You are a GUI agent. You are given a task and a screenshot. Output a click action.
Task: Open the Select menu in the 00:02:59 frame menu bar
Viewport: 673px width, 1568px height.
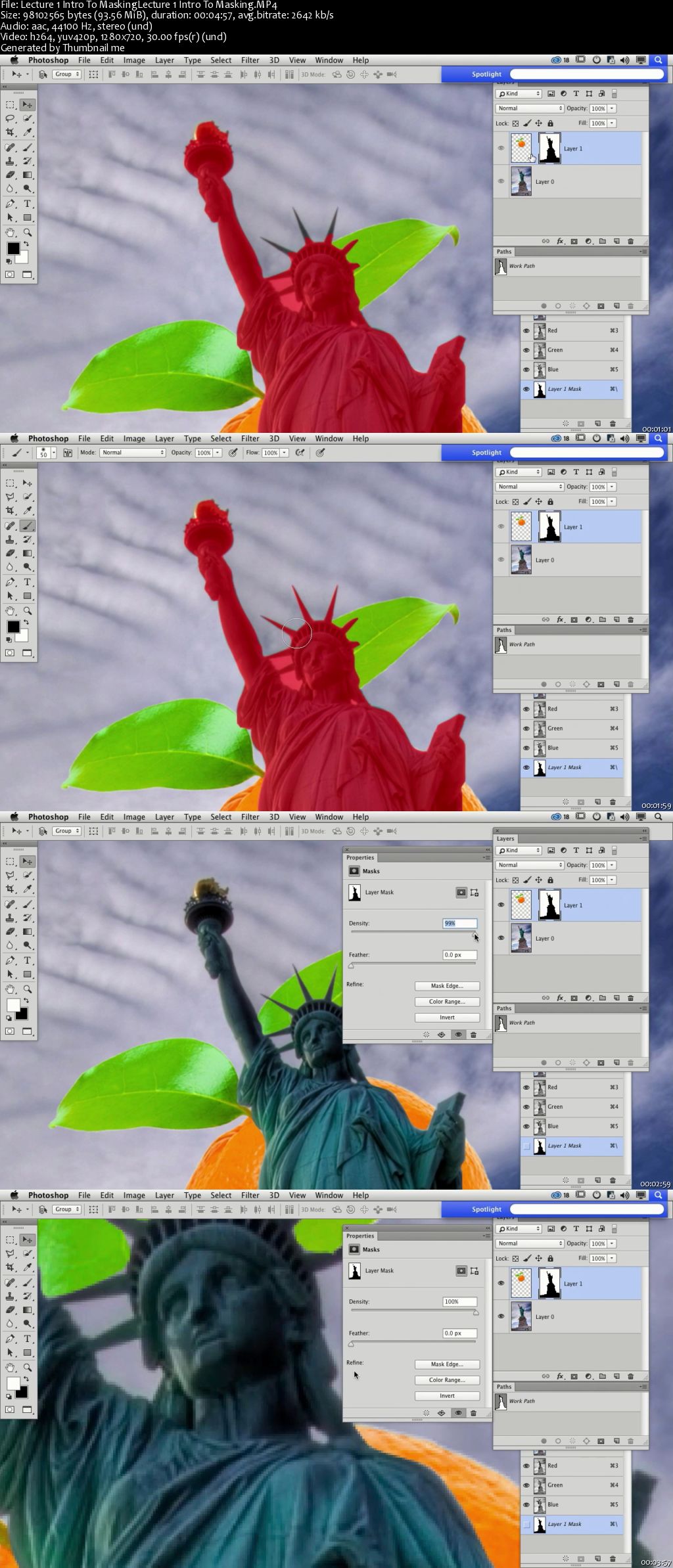[x=221, y=817]
